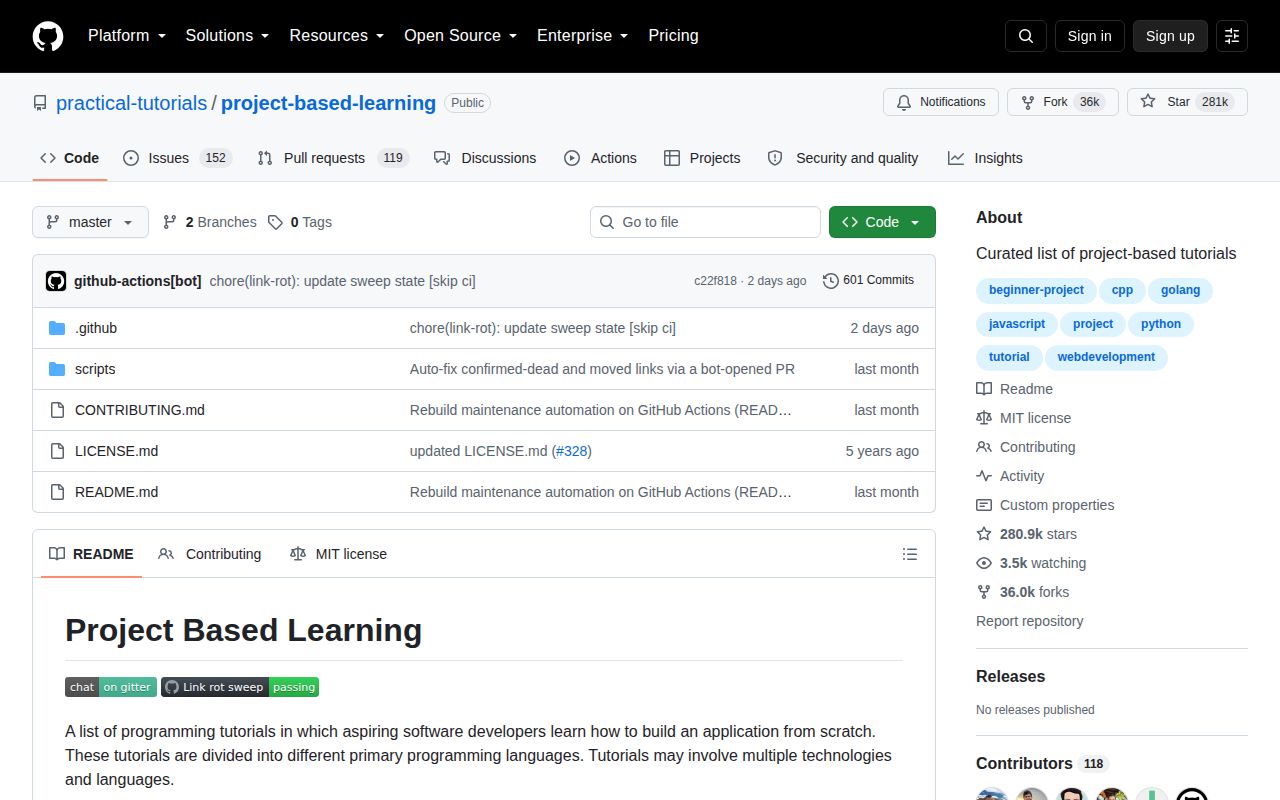Open the project-based-learning repository link

click(328, 103)
